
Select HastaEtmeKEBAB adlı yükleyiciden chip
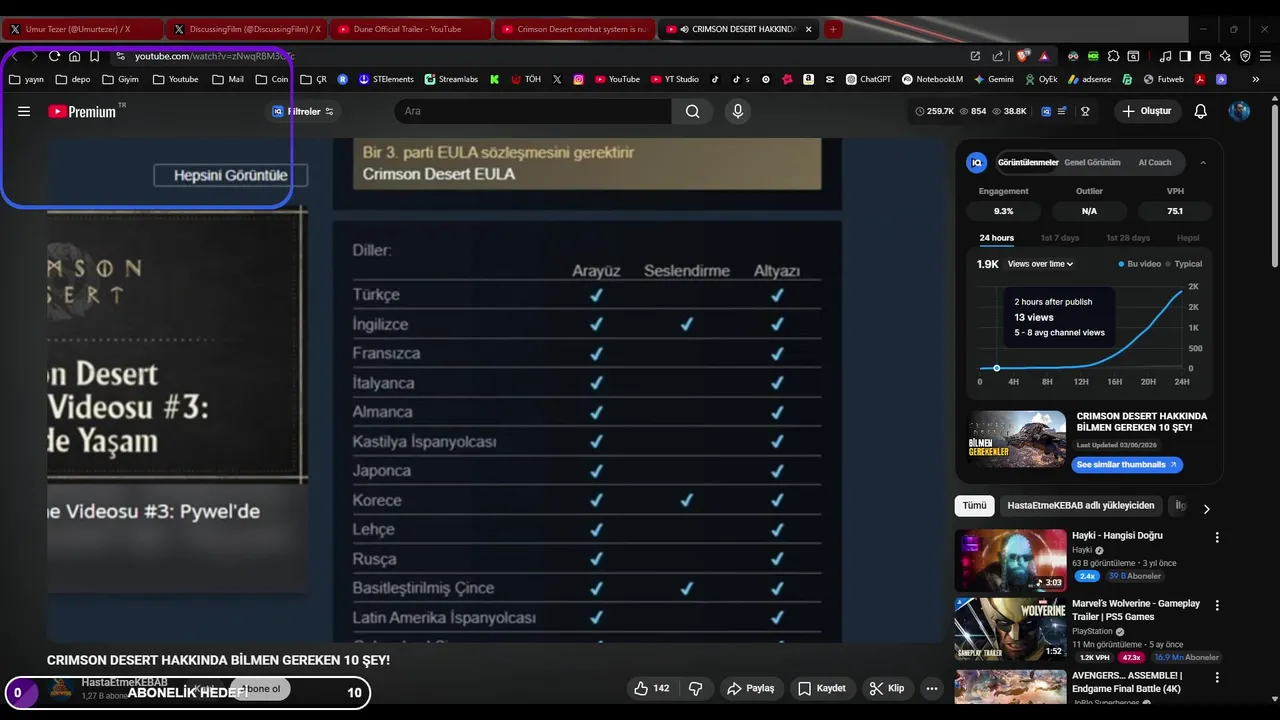[1081, 506]
